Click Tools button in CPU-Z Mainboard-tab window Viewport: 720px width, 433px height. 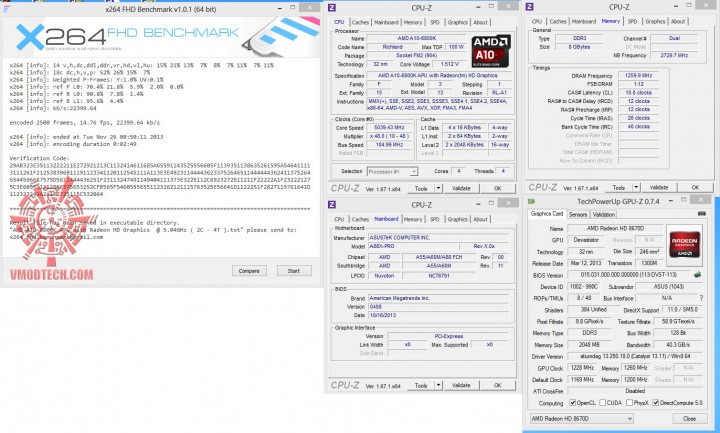point(421,385)
